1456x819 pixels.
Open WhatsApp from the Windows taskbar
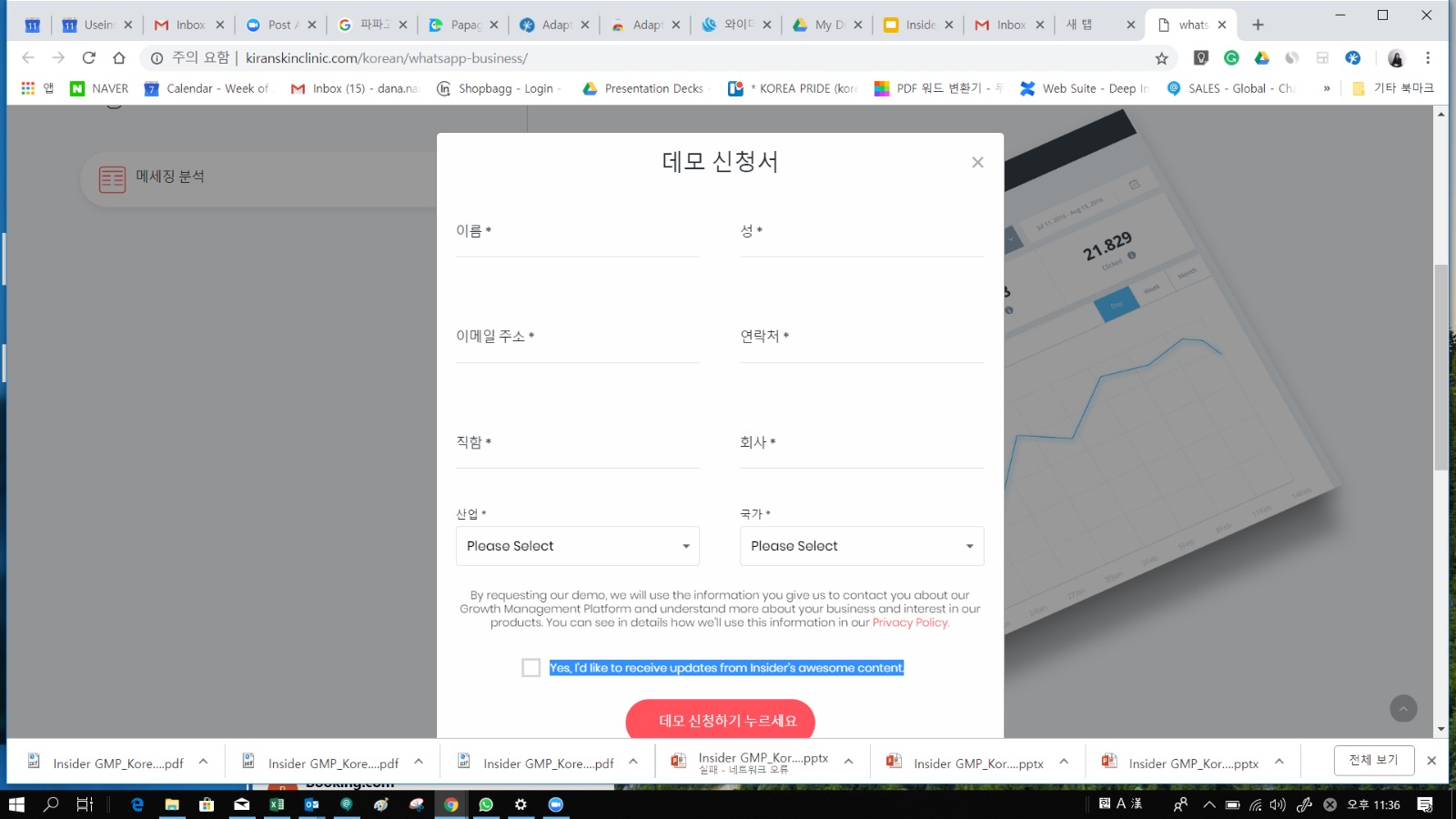tap(486, 804)
